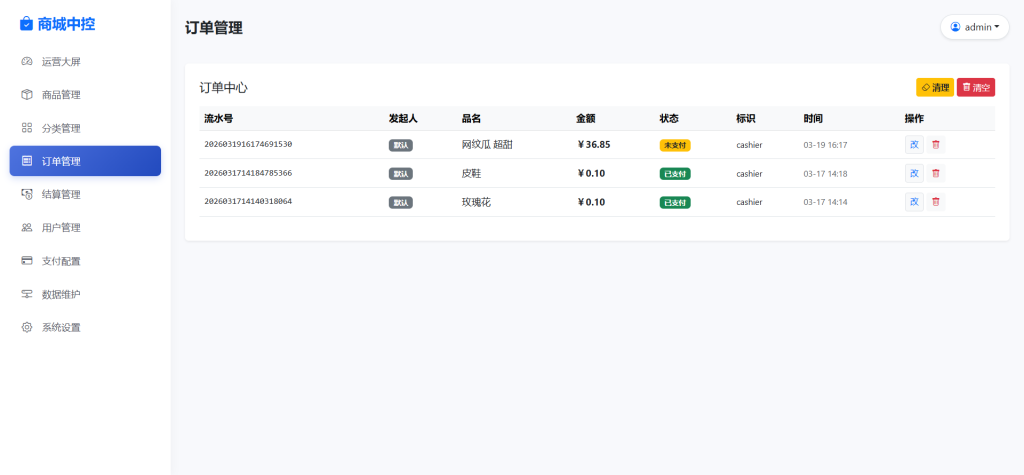This screenshot has width=1024, height=475.
Task: Click the ￥0.10 amount in 皮鞋 row
Action: coord(591,173)
